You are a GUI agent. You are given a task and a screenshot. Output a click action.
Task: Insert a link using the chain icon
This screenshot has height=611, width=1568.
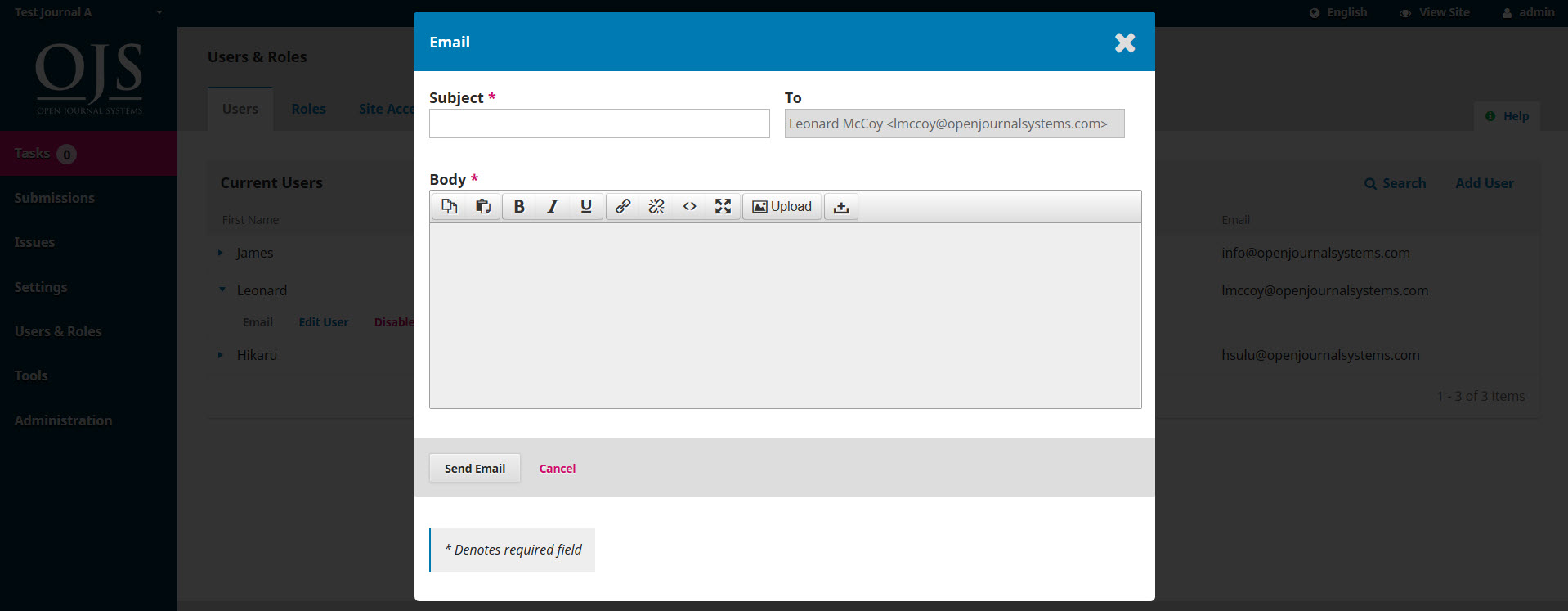[x=623, y=207]
